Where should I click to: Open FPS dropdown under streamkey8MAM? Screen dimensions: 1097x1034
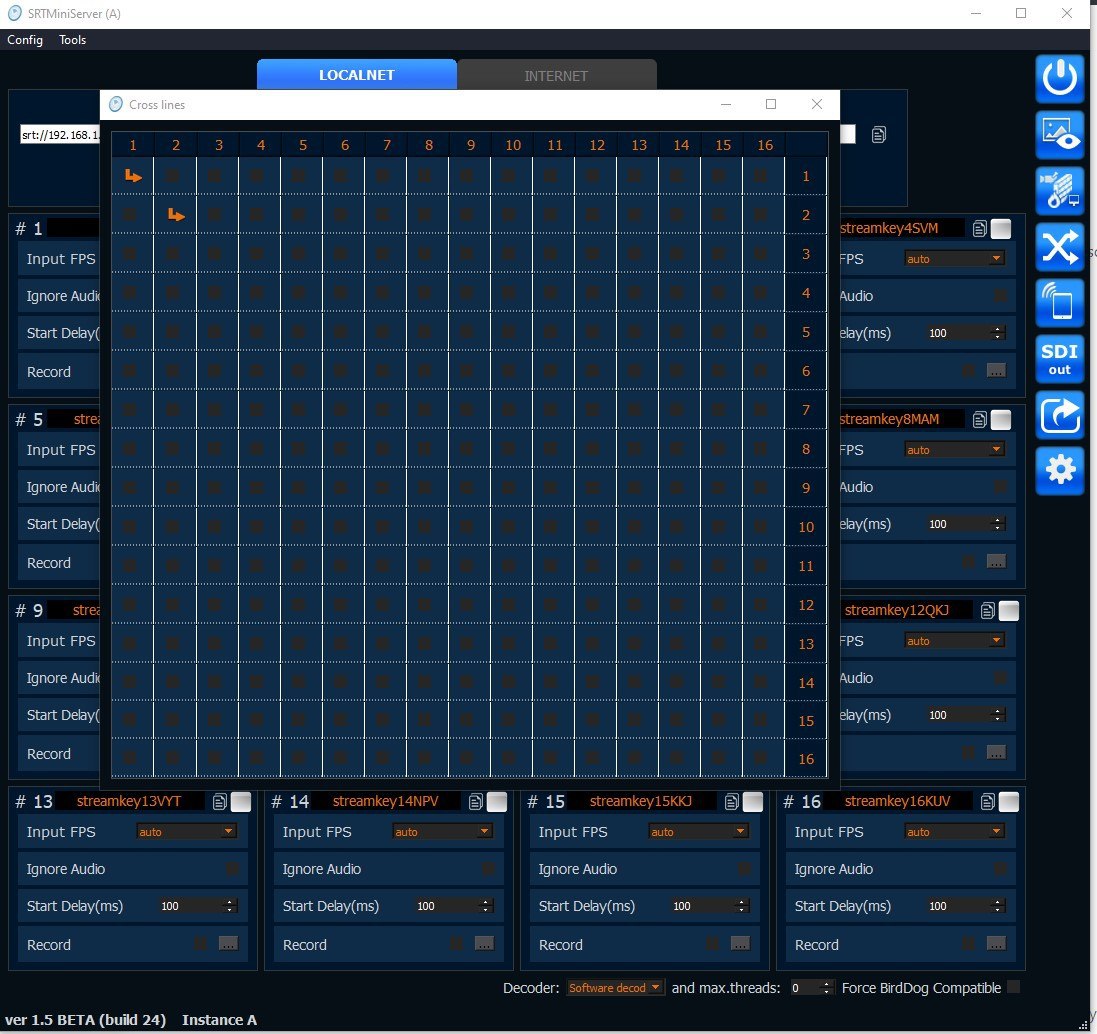click(955, 449)
